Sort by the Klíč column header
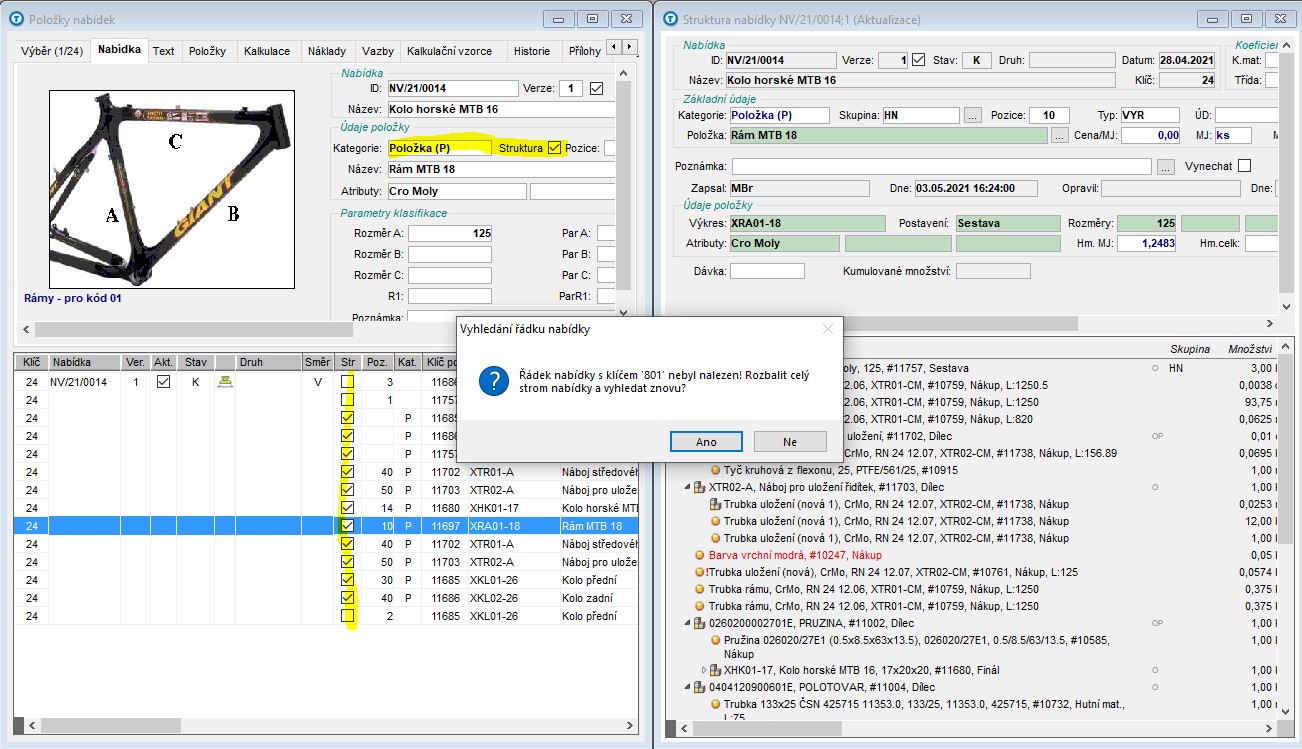 [31, 362]
